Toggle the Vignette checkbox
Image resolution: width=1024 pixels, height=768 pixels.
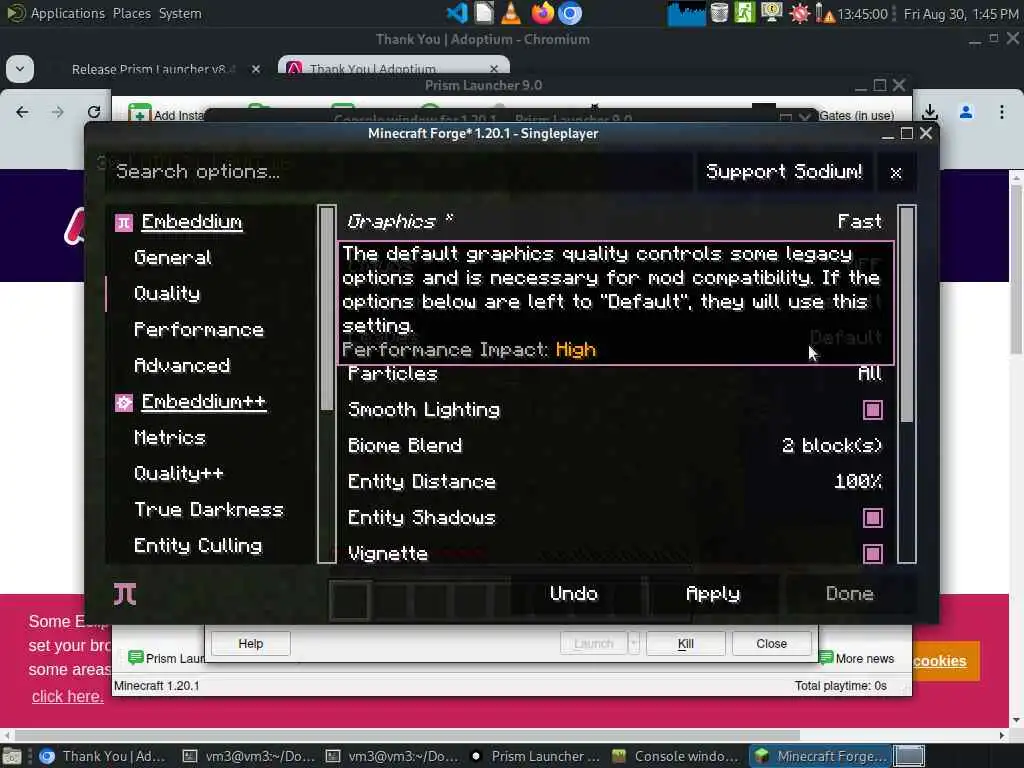[x=872, y=554]
